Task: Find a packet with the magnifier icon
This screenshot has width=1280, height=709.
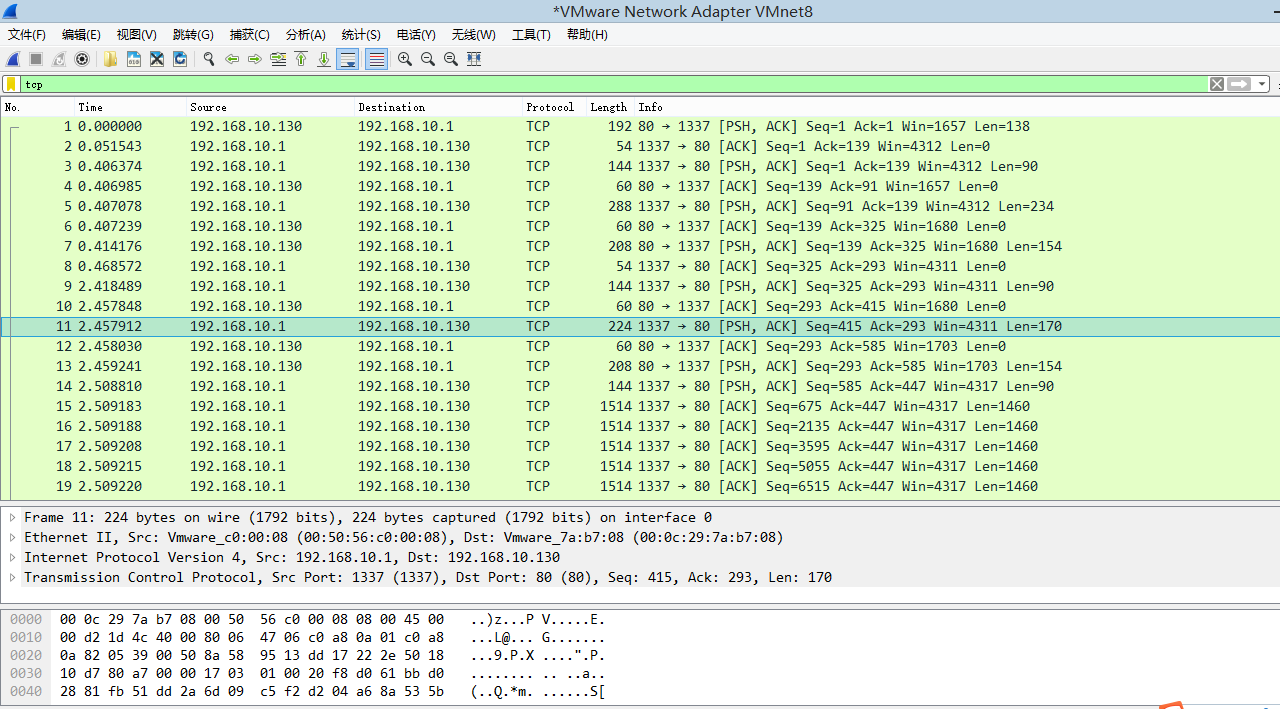Action: 209,59
